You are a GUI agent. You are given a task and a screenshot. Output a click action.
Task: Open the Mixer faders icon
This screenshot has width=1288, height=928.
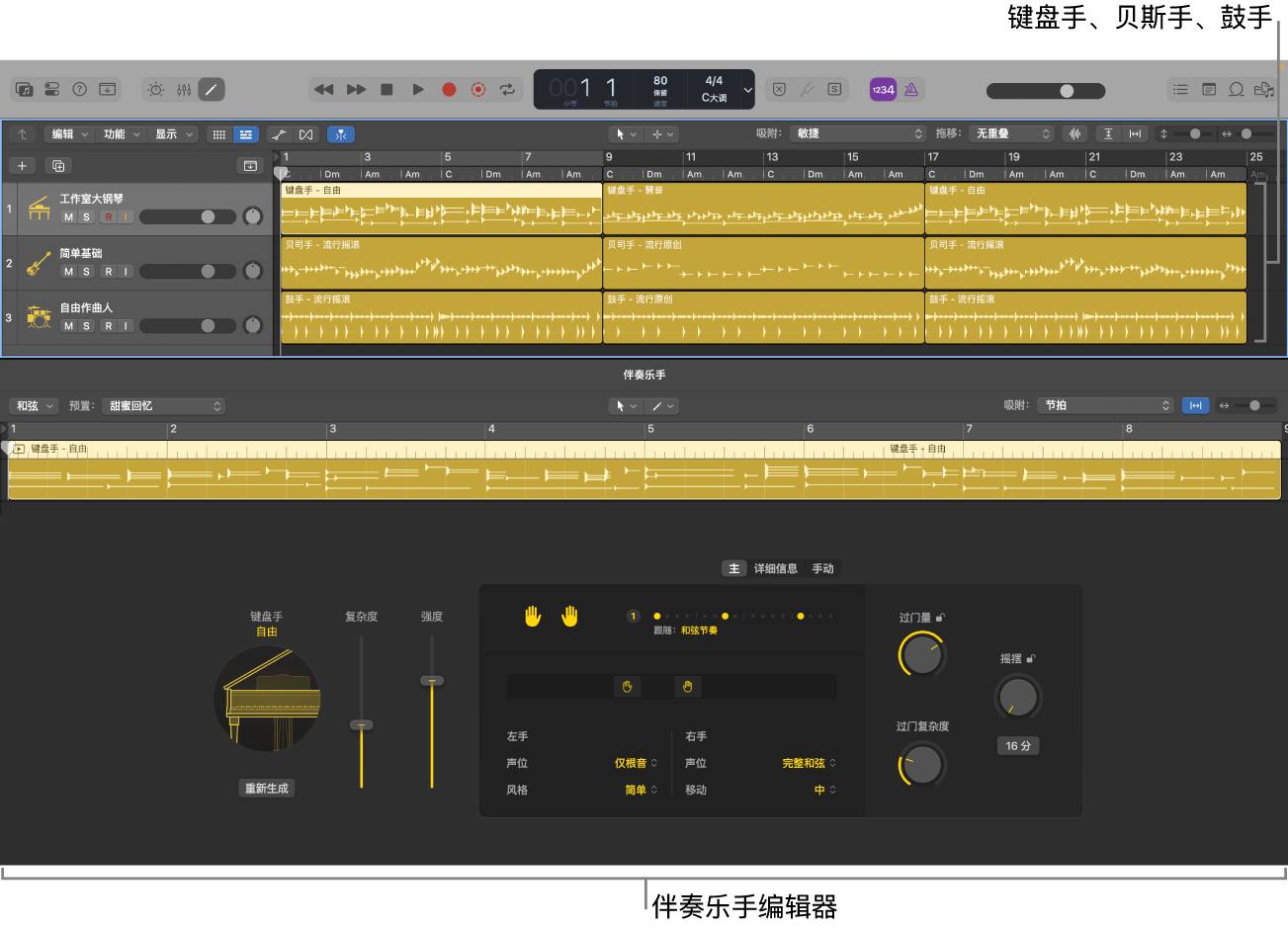[184, 89]
